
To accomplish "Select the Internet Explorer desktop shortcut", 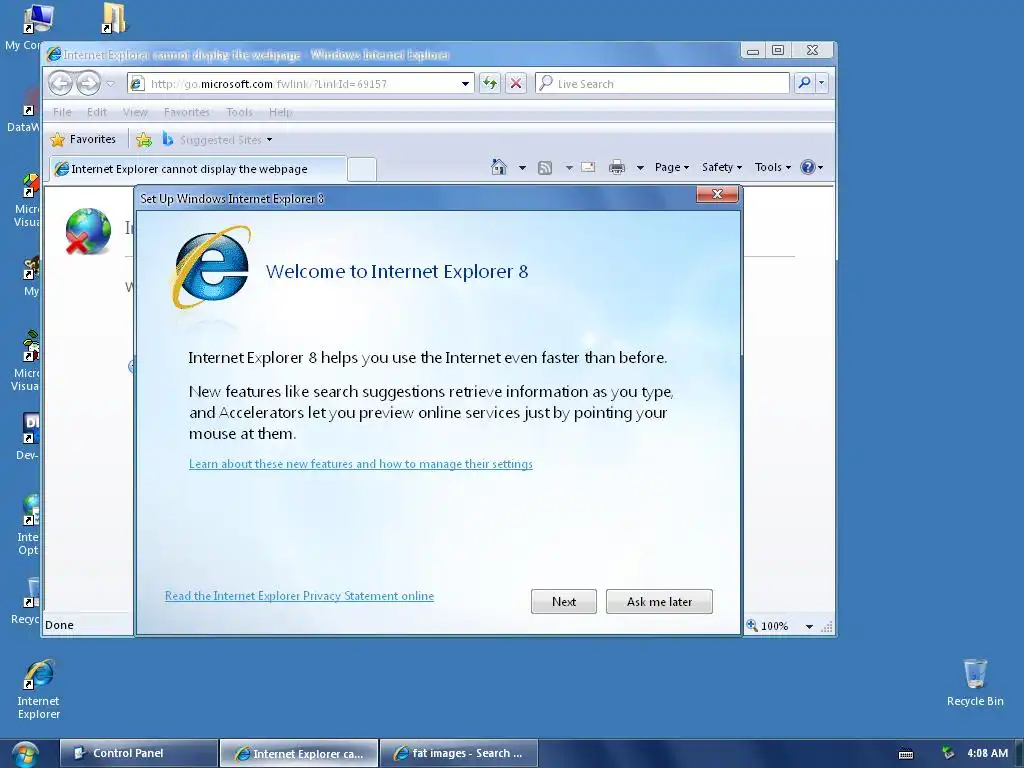I will (x=39, y=689).
